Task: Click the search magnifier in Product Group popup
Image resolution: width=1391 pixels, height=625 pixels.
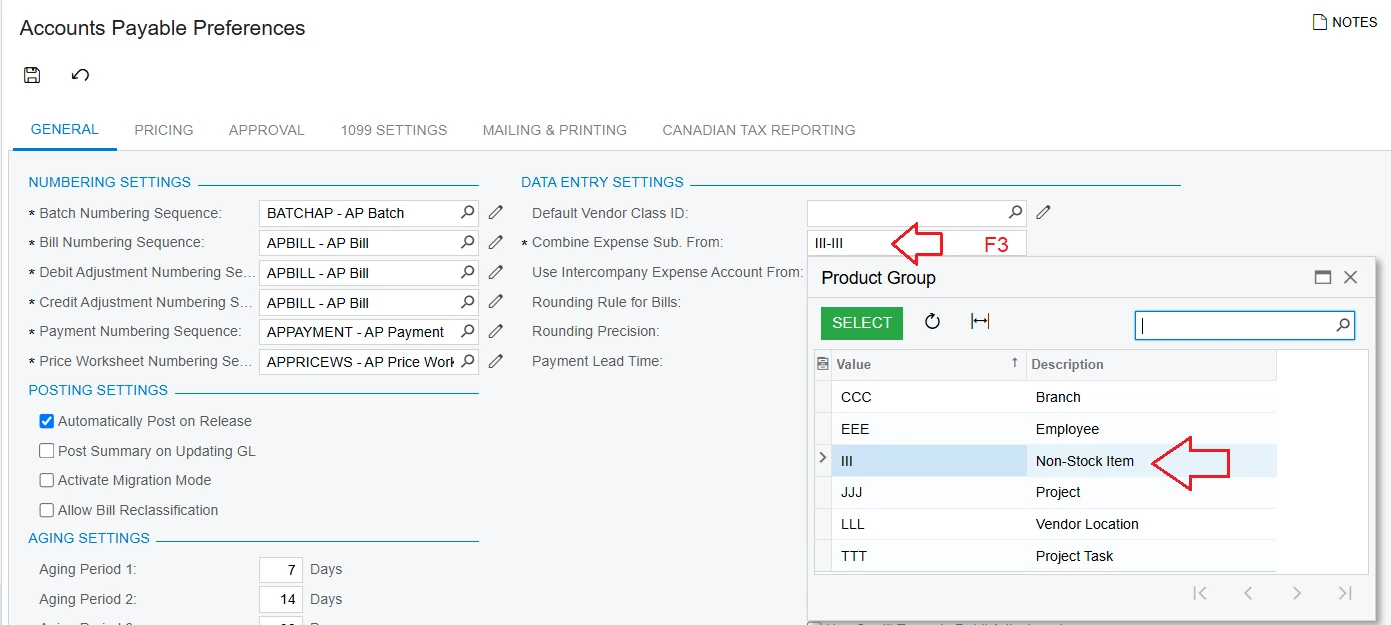Action: (x=1344, y=325)
